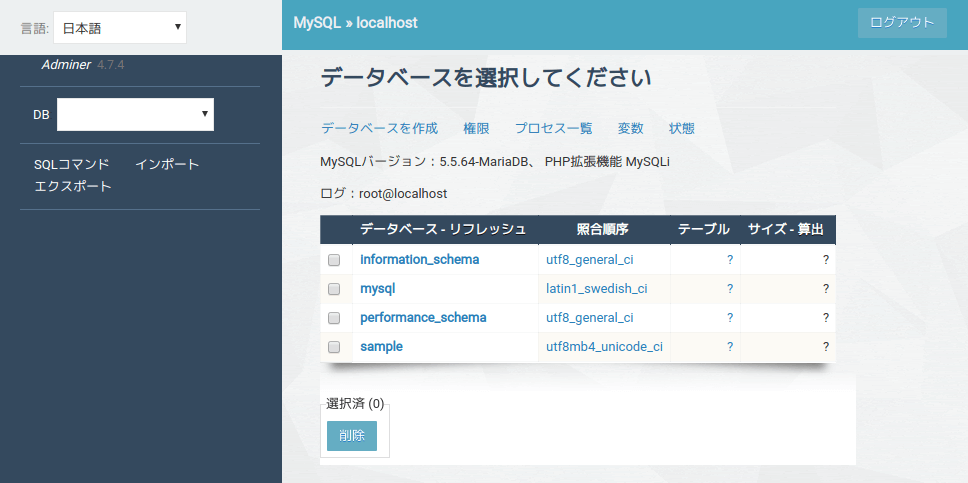Check the mysql database row checkbox

pyautogui.click(x=335, y=289)
